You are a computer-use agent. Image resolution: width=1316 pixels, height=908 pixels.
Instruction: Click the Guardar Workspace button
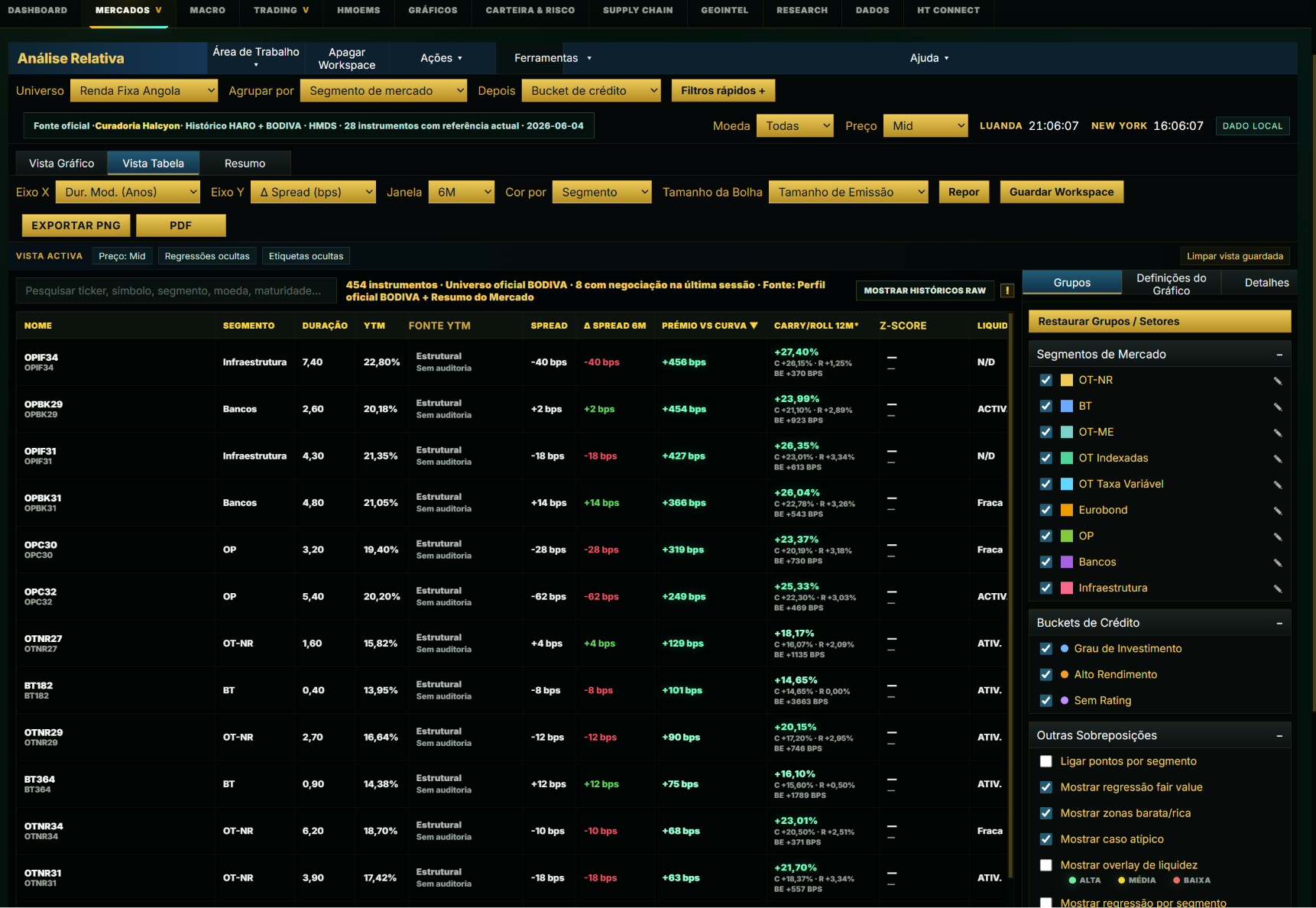pyautogui.click(x=1062, y=192)
